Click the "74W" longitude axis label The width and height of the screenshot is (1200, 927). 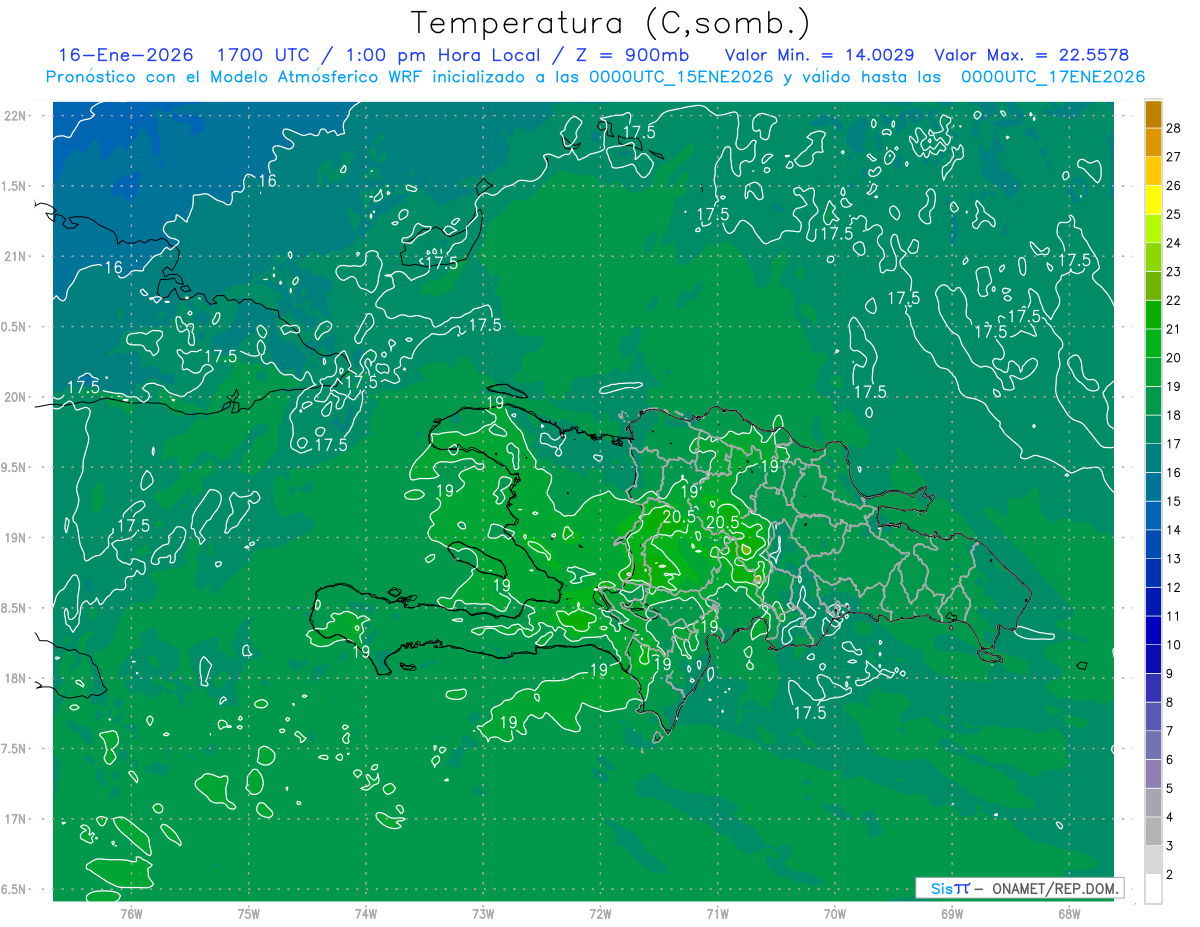365,913
